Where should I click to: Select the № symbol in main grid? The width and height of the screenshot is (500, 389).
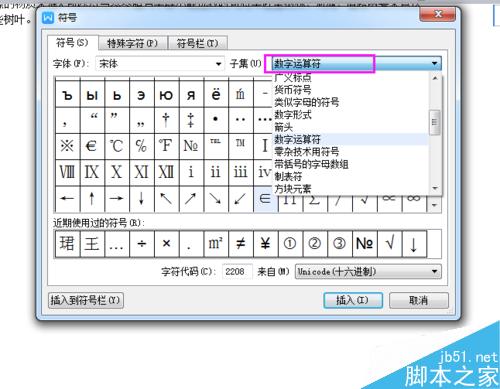[191, 146]
